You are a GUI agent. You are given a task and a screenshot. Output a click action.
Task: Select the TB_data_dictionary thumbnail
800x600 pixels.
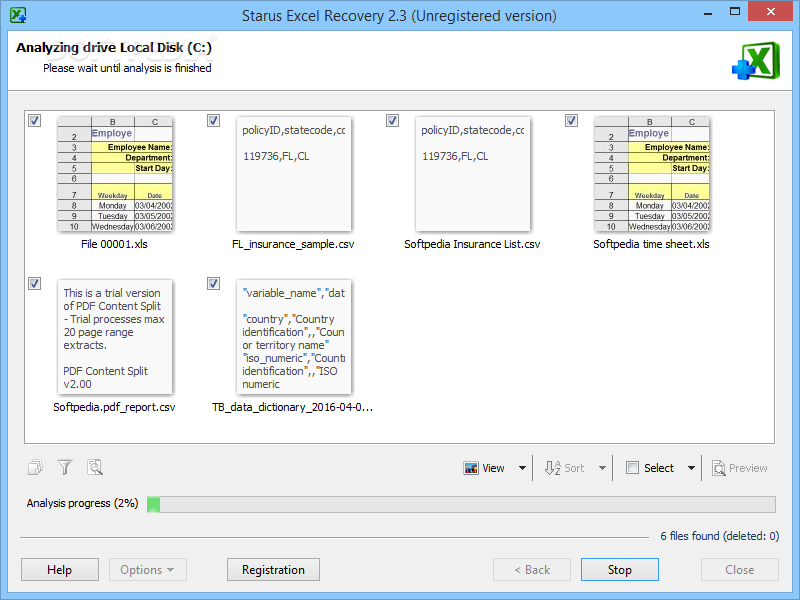point(294,337)
